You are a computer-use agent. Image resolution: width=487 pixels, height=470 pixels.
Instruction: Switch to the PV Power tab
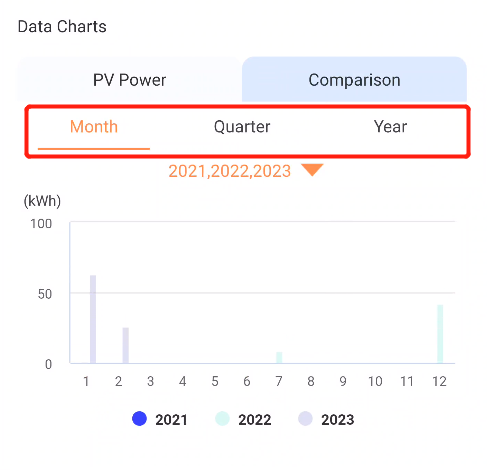(x=129, y=80)
